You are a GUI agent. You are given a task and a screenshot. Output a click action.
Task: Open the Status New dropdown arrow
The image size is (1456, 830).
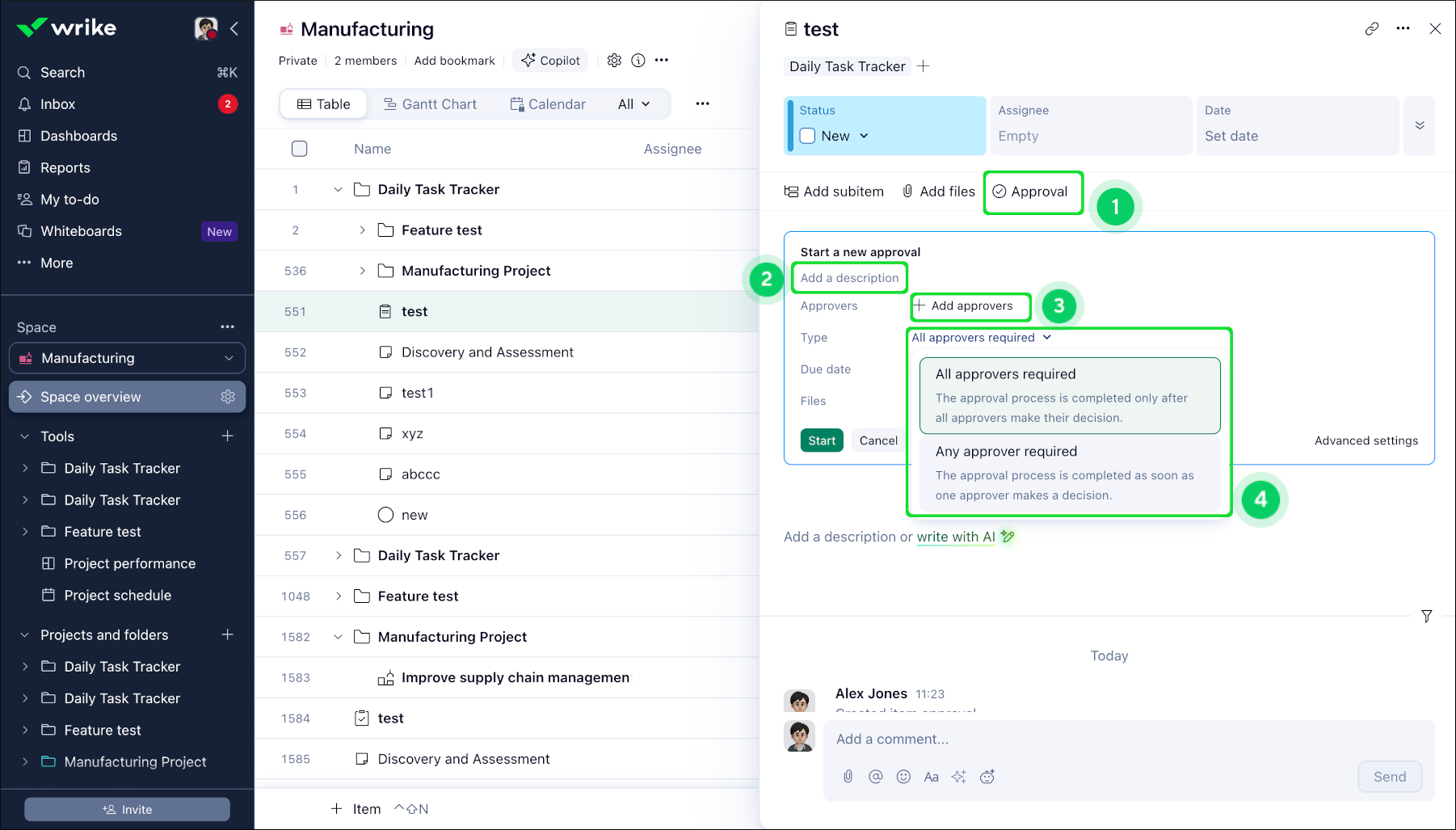point(864,136)
